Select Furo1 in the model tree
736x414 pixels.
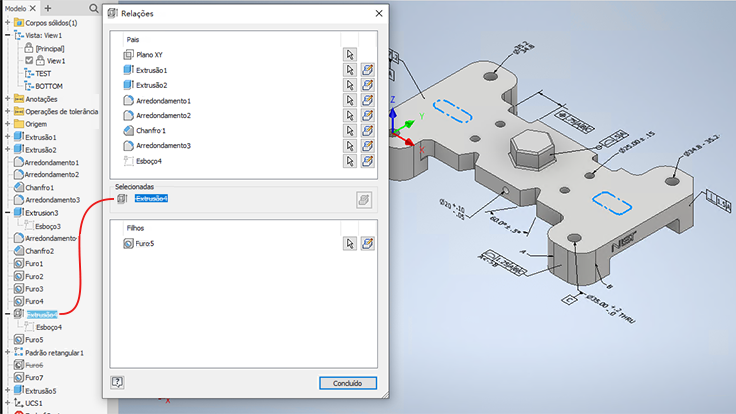point(34,264)
